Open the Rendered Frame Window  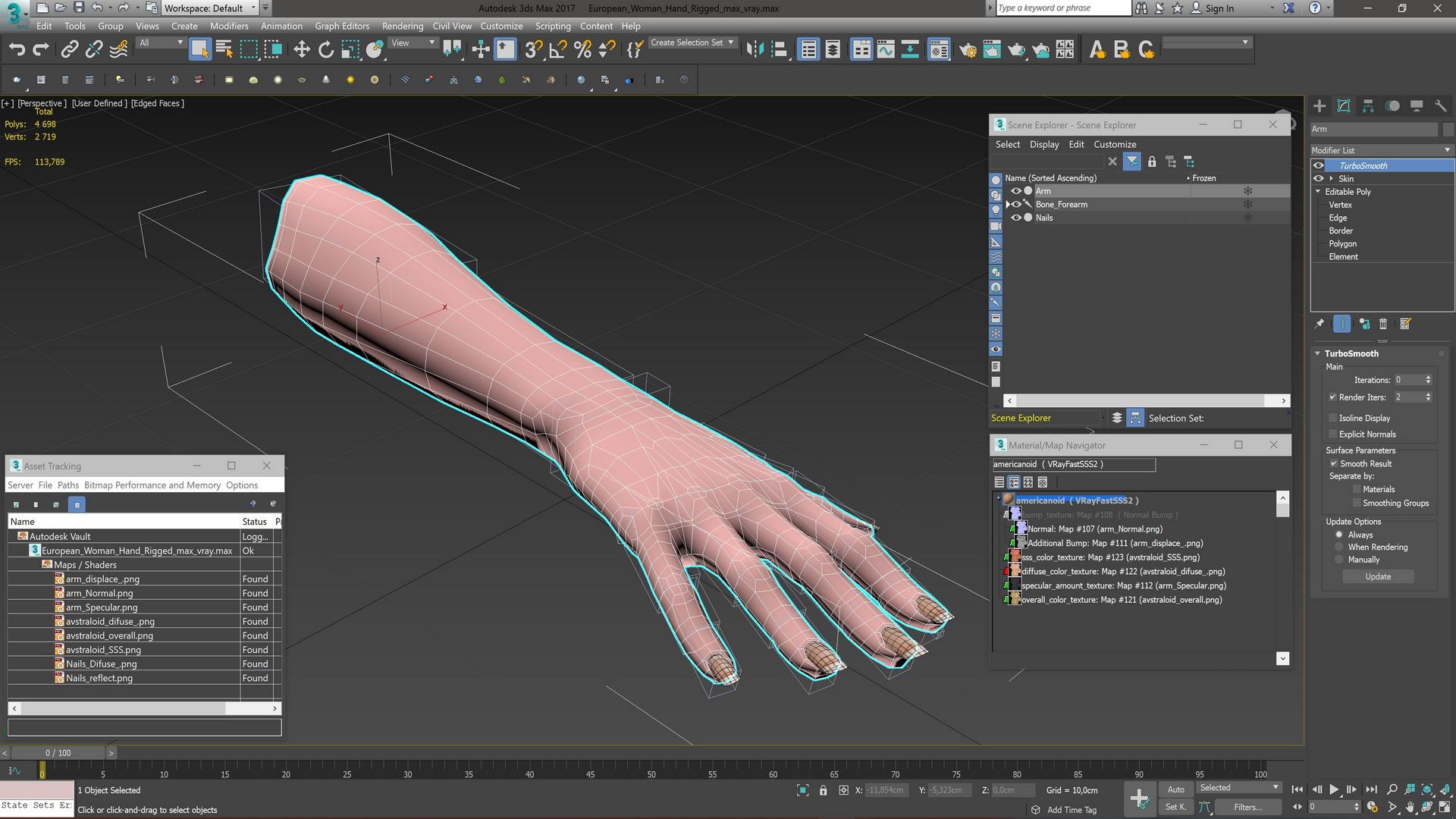(x=992, y=49)
